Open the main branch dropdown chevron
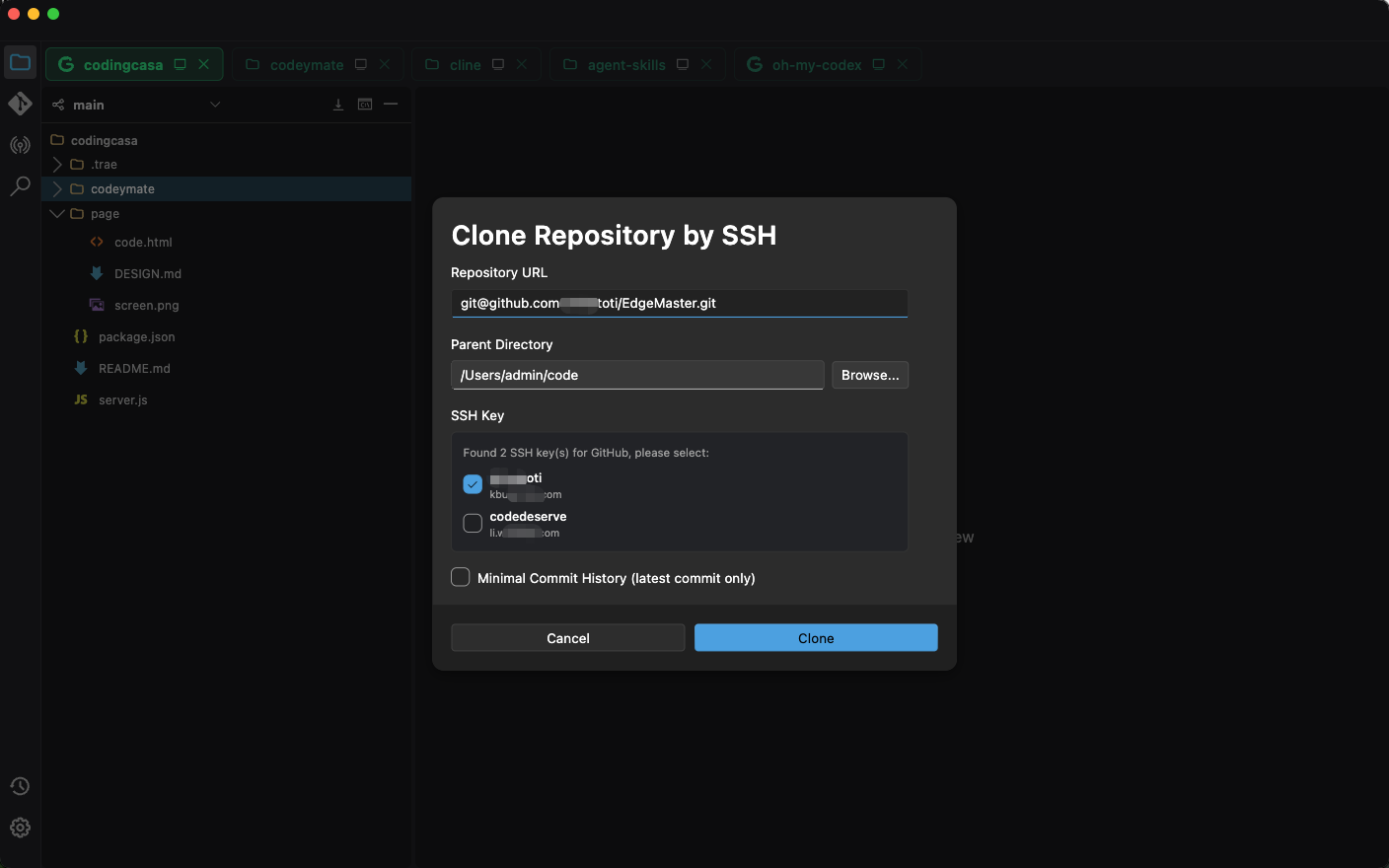This screenshot has width=1389, height=868. (x=215, y=105)
